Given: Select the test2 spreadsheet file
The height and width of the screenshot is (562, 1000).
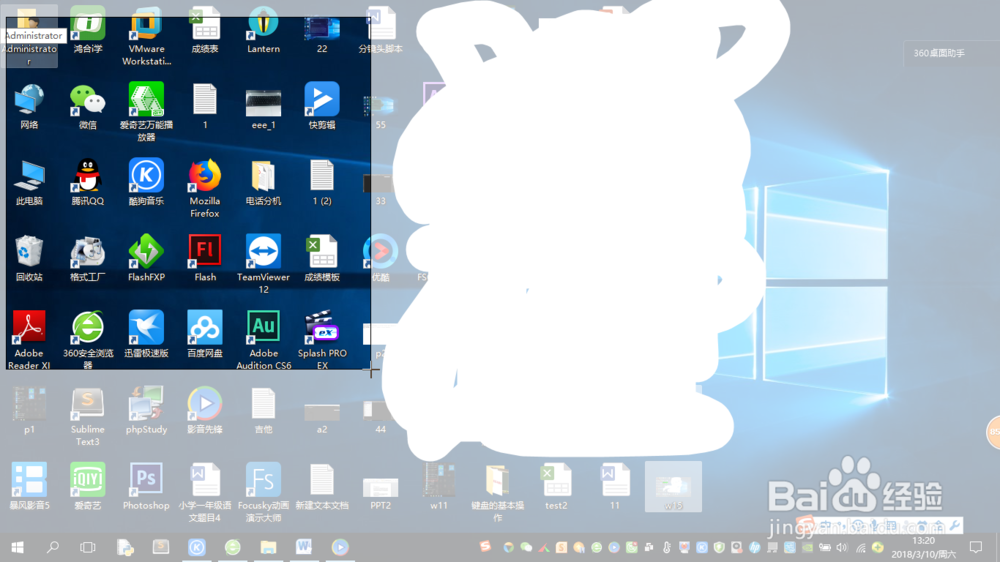Looking at the screenshot, I should click(x=556, y=487).
